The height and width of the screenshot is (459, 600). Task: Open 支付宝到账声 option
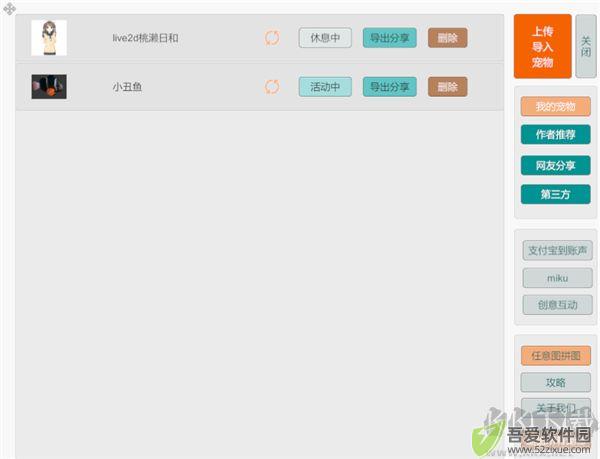click(x=558, y=251)
